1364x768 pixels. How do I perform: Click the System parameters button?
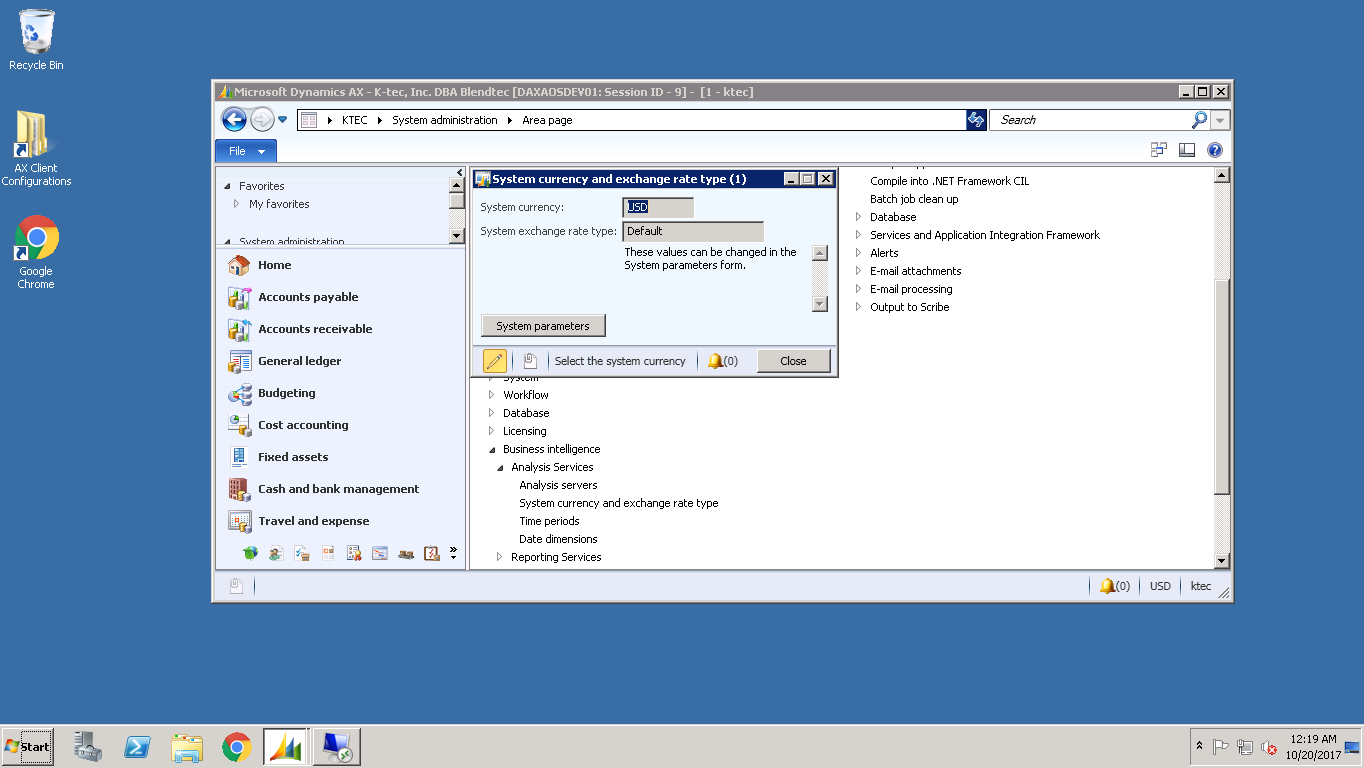click(x=543, y=326)
